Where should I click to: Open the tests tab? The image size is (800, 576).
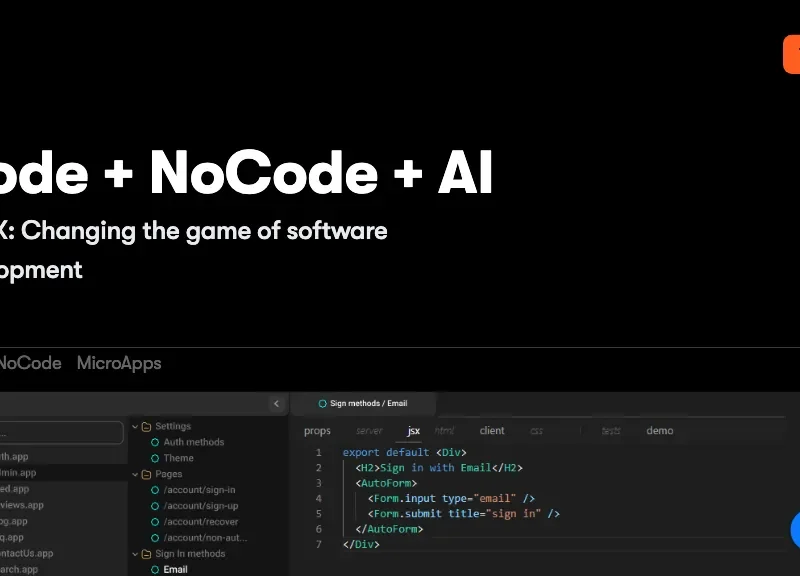(611, 431)
